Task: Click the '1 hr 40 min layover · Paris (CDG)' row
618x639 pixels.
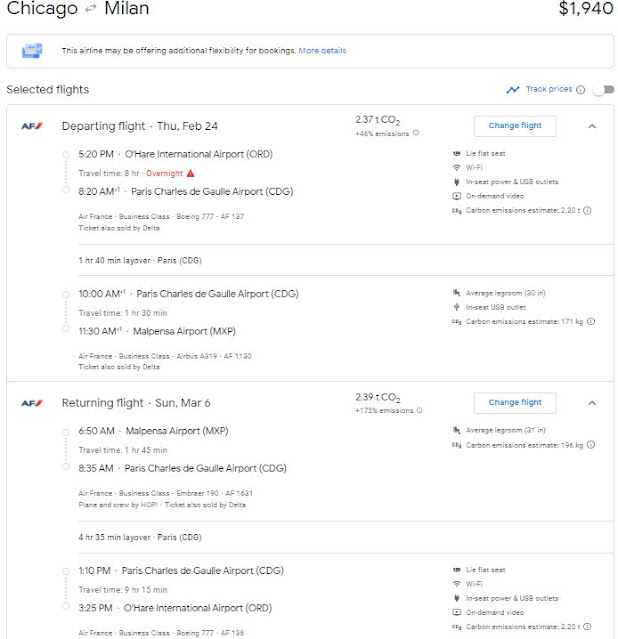Action: (140, 260)
